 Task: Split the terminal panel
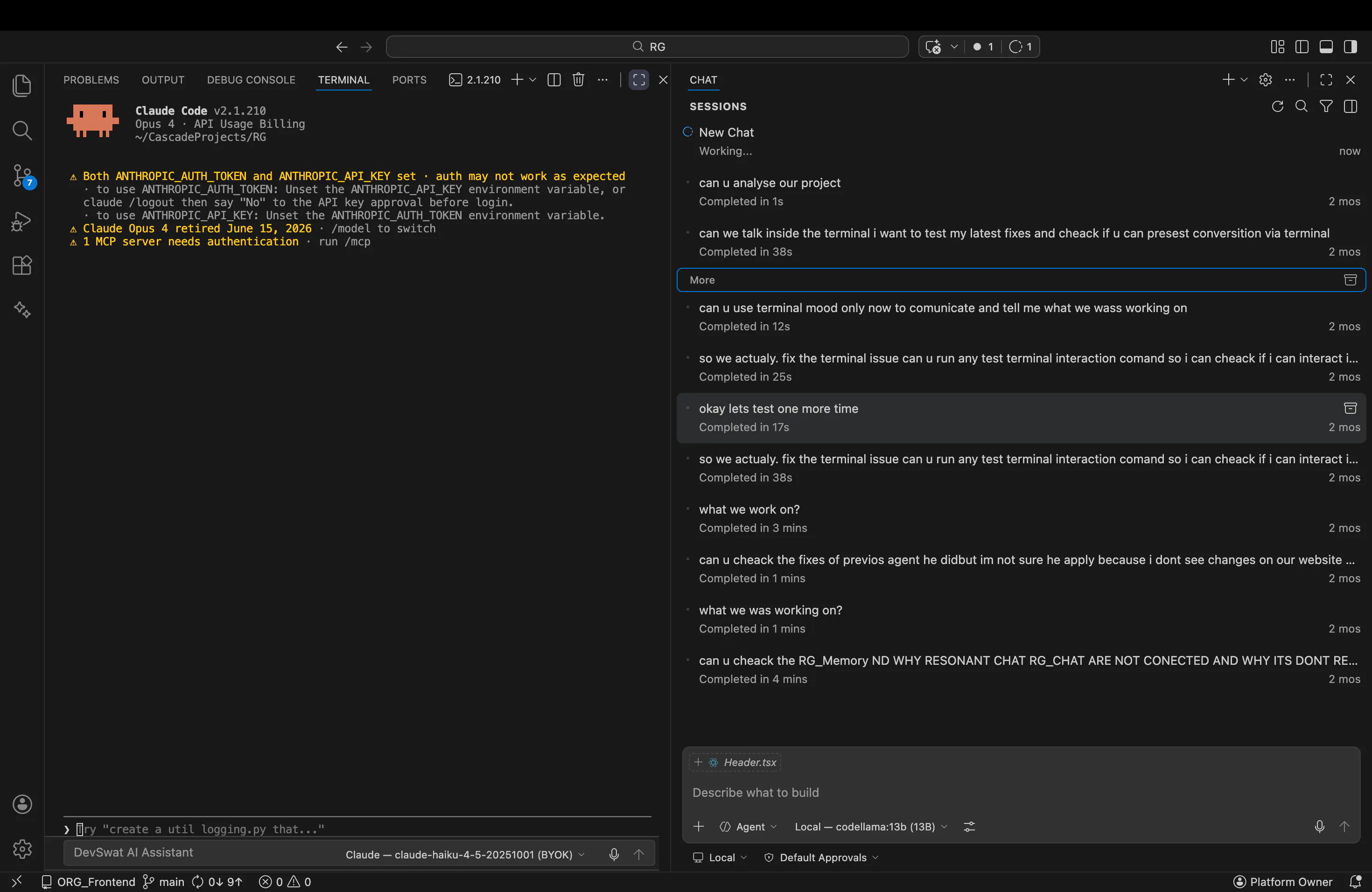click(554, 79)
